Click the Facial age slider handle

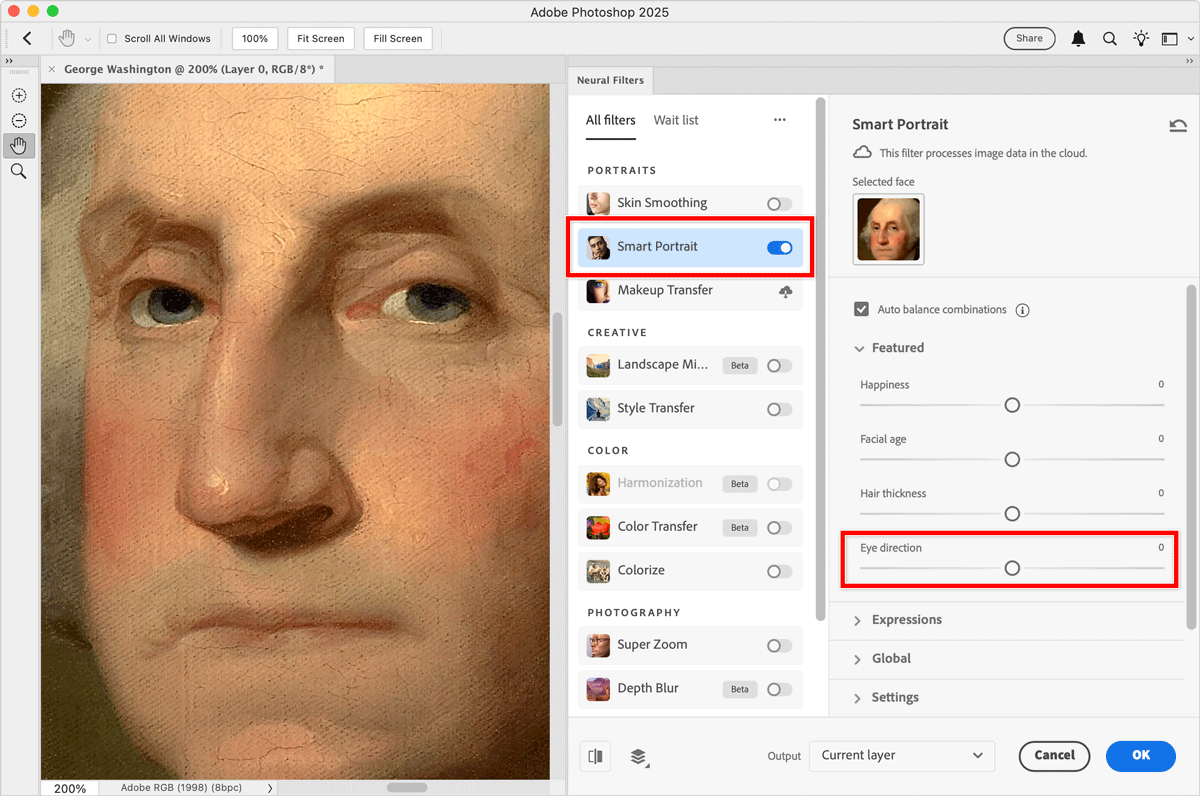pos(1012,459)
